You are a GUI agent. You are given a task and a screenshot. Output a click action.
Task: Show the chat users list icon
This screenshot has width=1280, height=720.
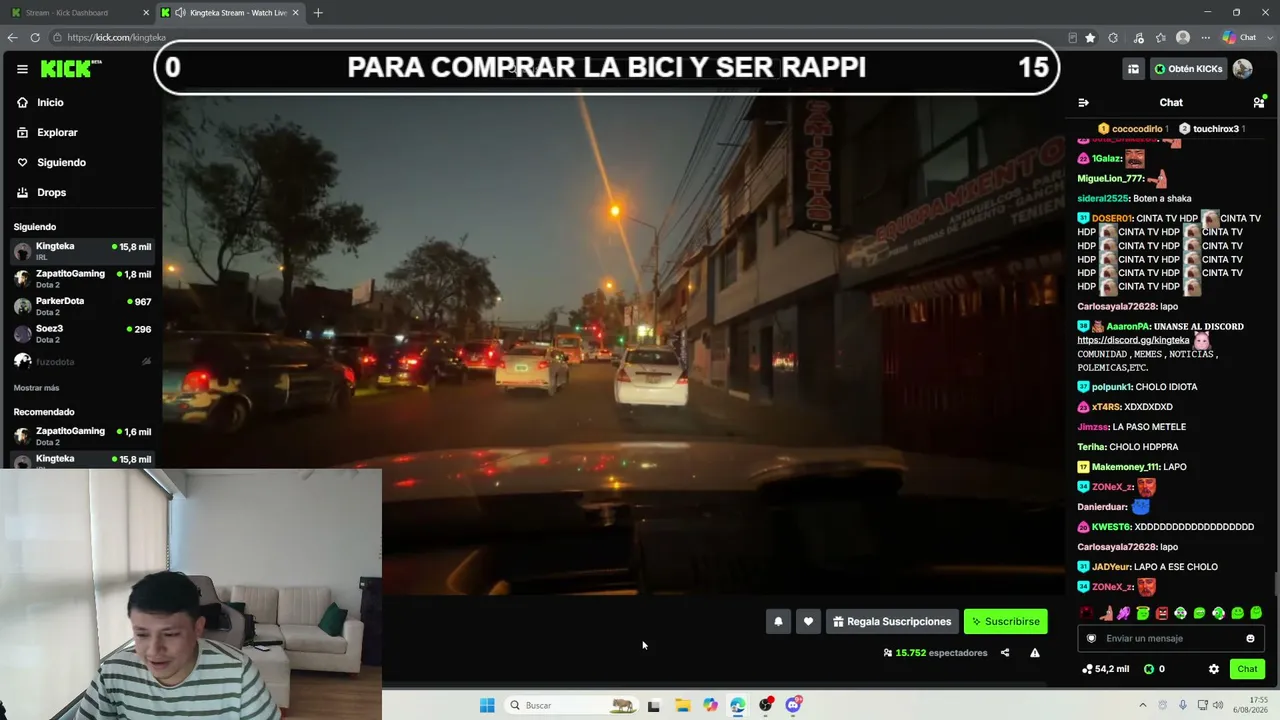pos(1259,102)
